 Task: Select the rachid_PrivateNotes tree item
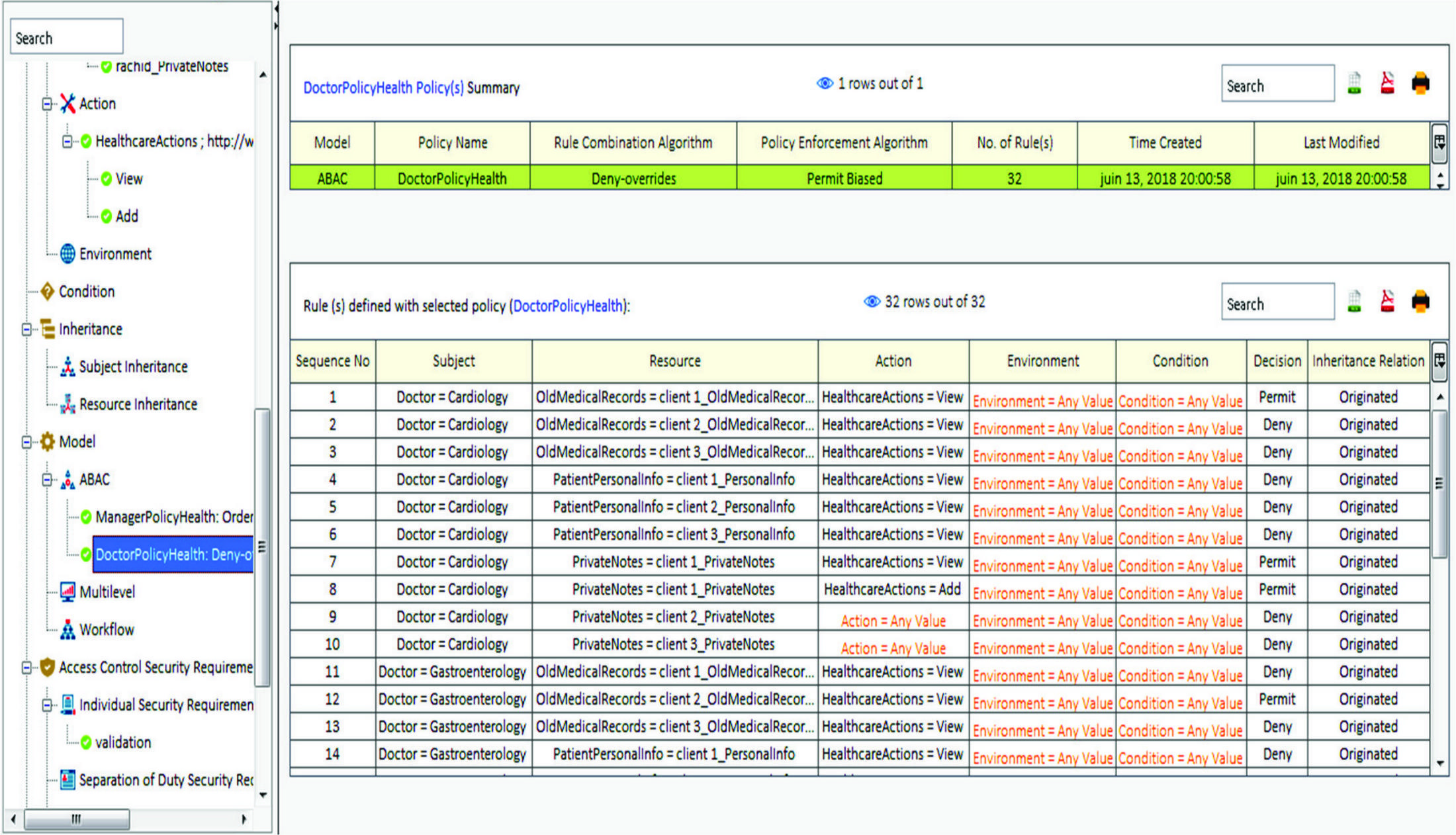(171, 66)
